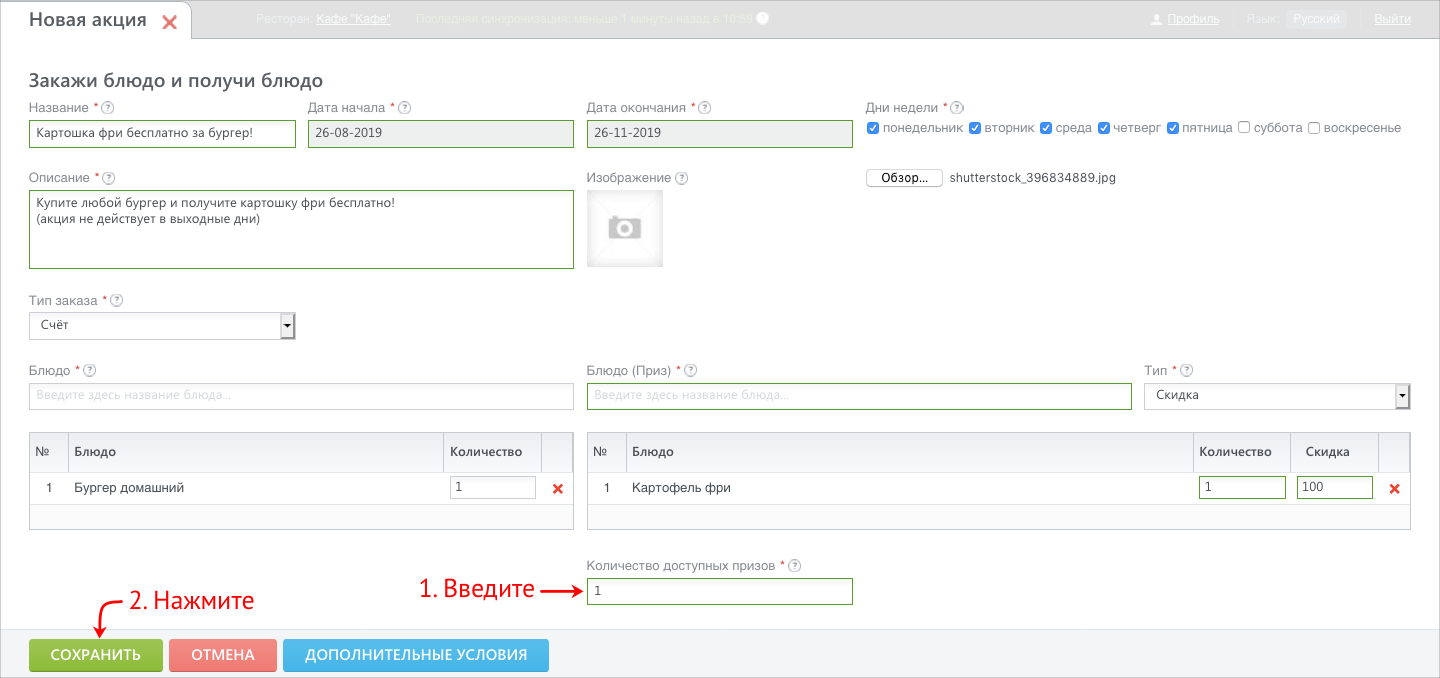Open help icon next to Блюдо label
1440x678 pixels.
point(90,370)
